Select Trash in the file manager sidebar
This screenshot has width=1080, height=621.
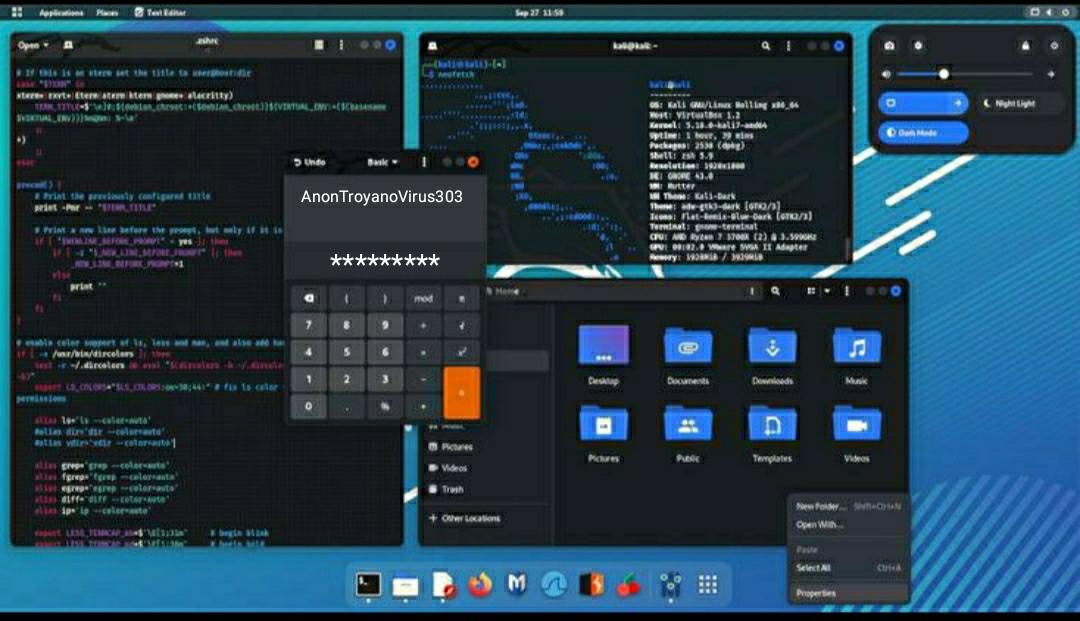pos(446,489)
